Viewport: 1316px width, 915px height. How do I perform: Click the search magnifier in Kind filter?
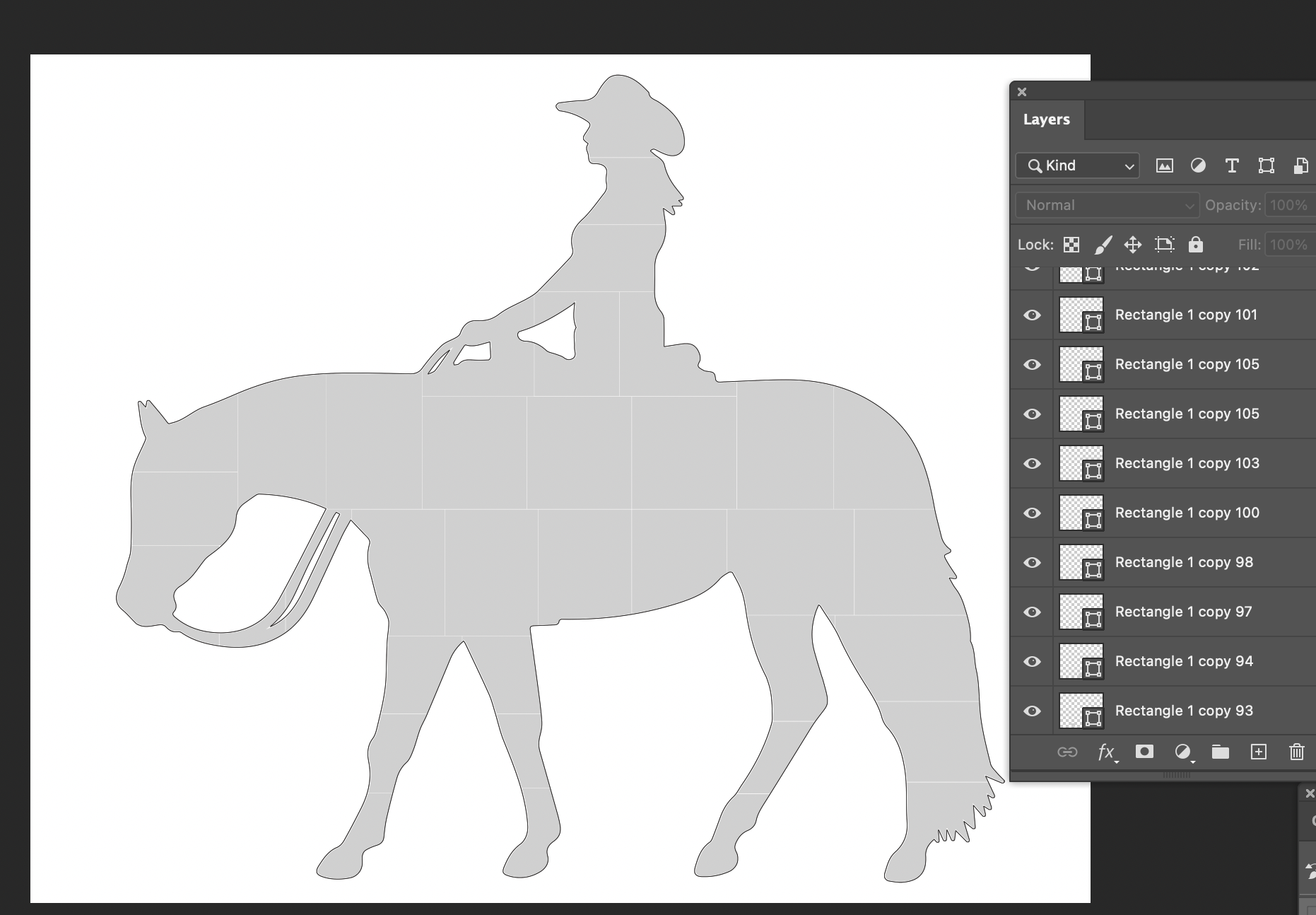click(x=1035, y=165)
